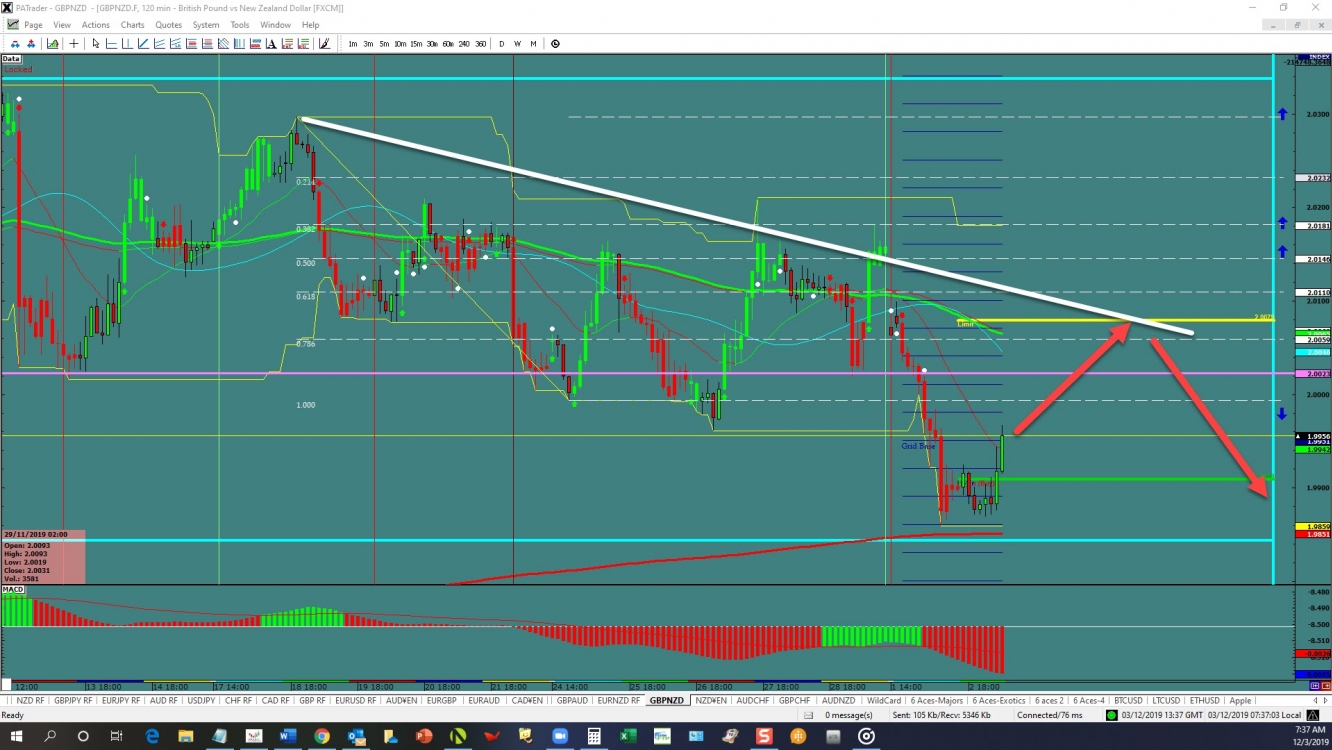Switch chart to 240 minute timeframe
Image resolution: width=1332 pixels, height=750 pixels.
[x=464, y=44]
